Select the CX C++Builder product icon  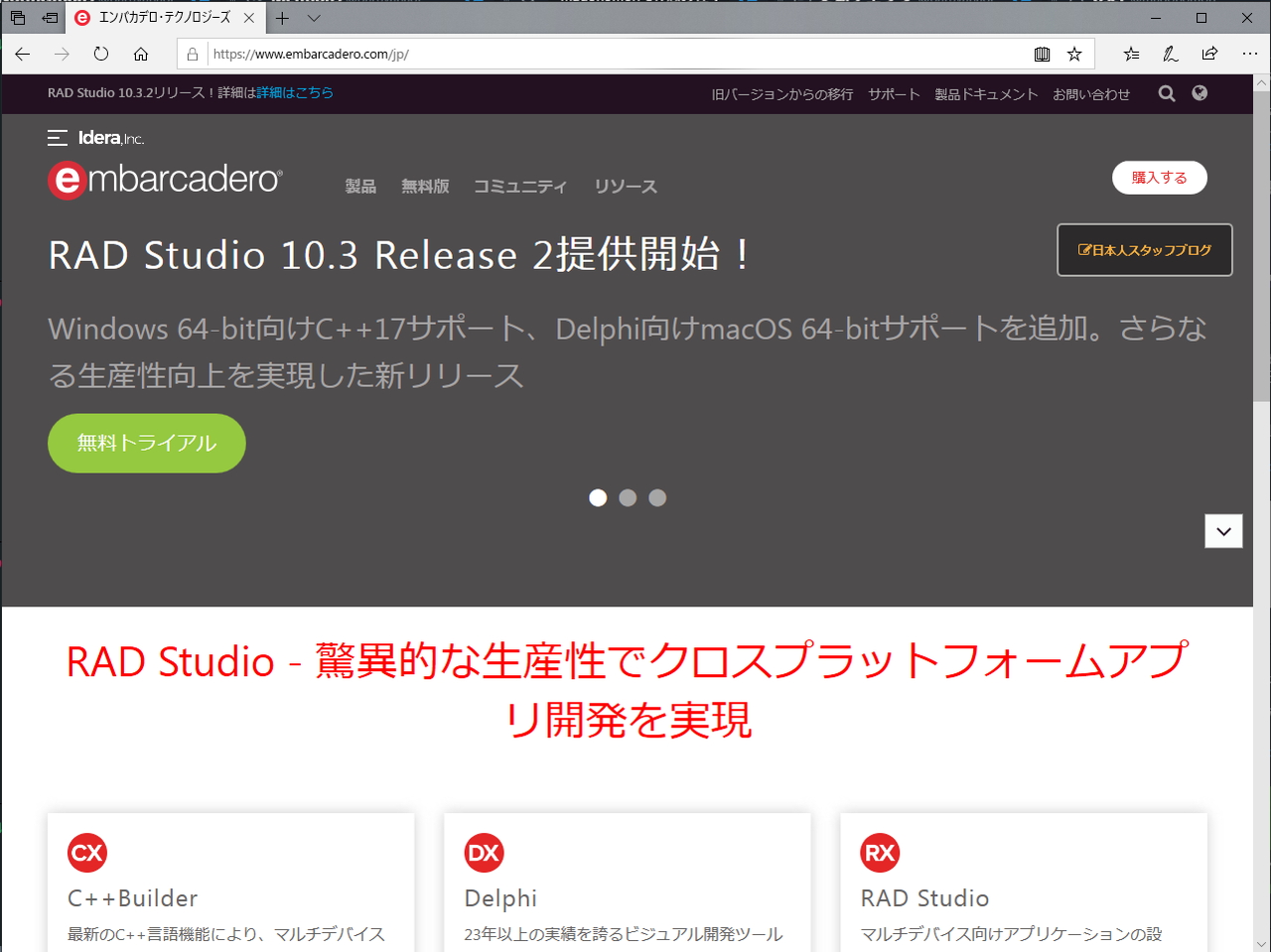click(86, 853)
